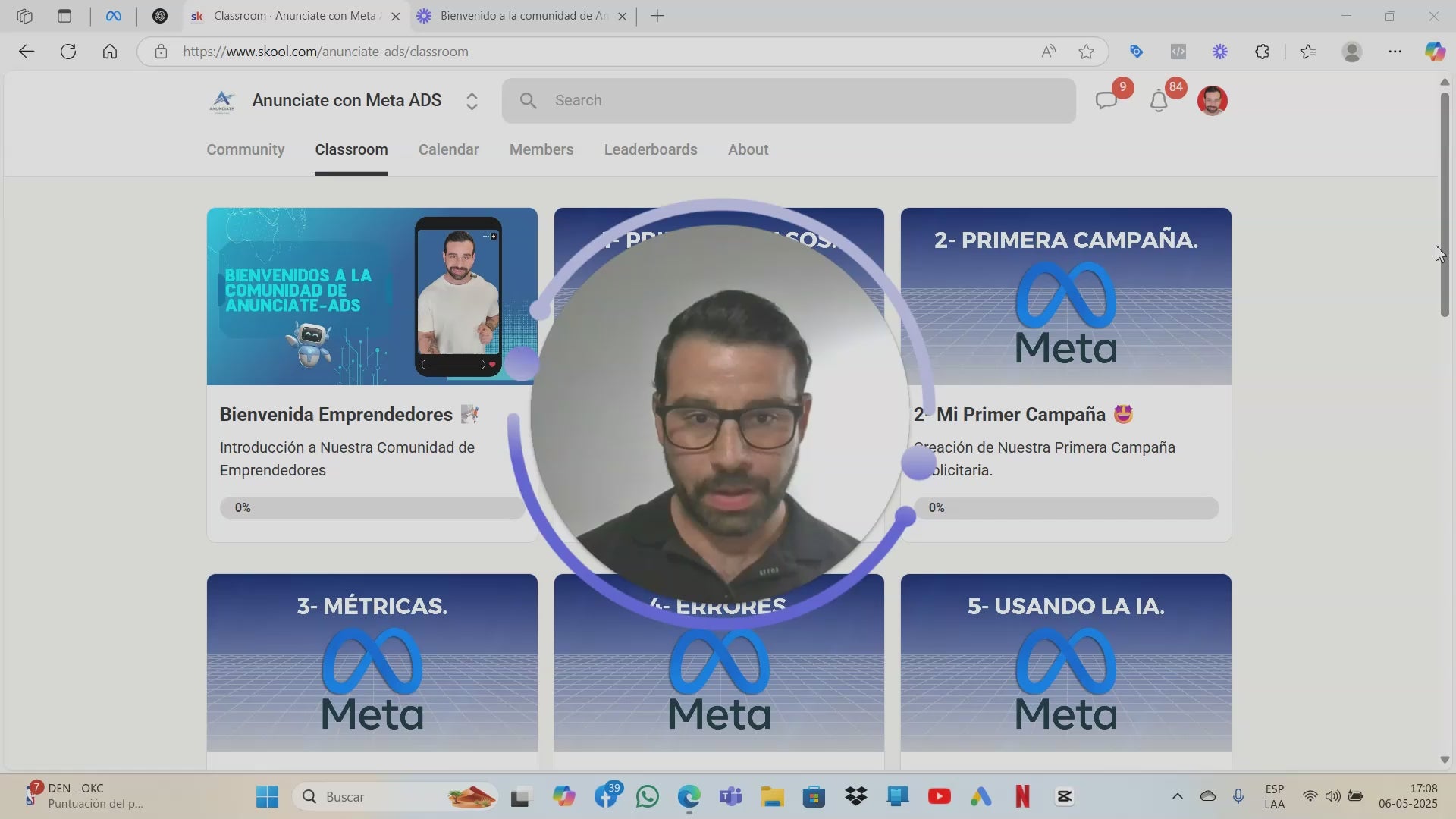The width and height of the screenshot is (1456, 819).
Task: Open the About tab
Action: 748,149
